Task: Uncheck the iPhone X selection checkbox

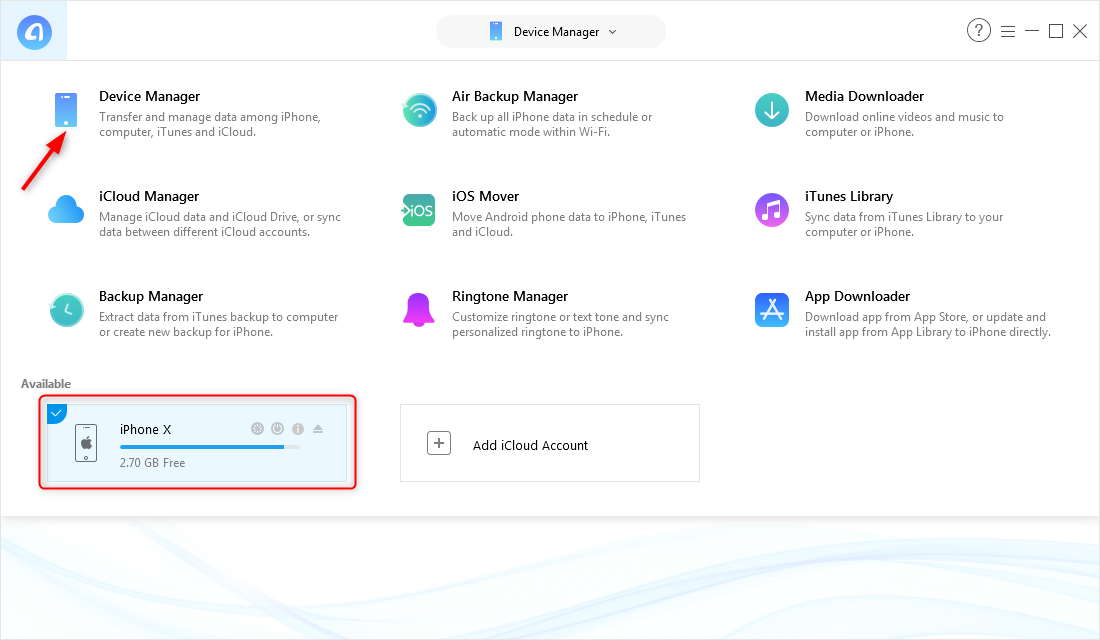Action: coord(56,413)
